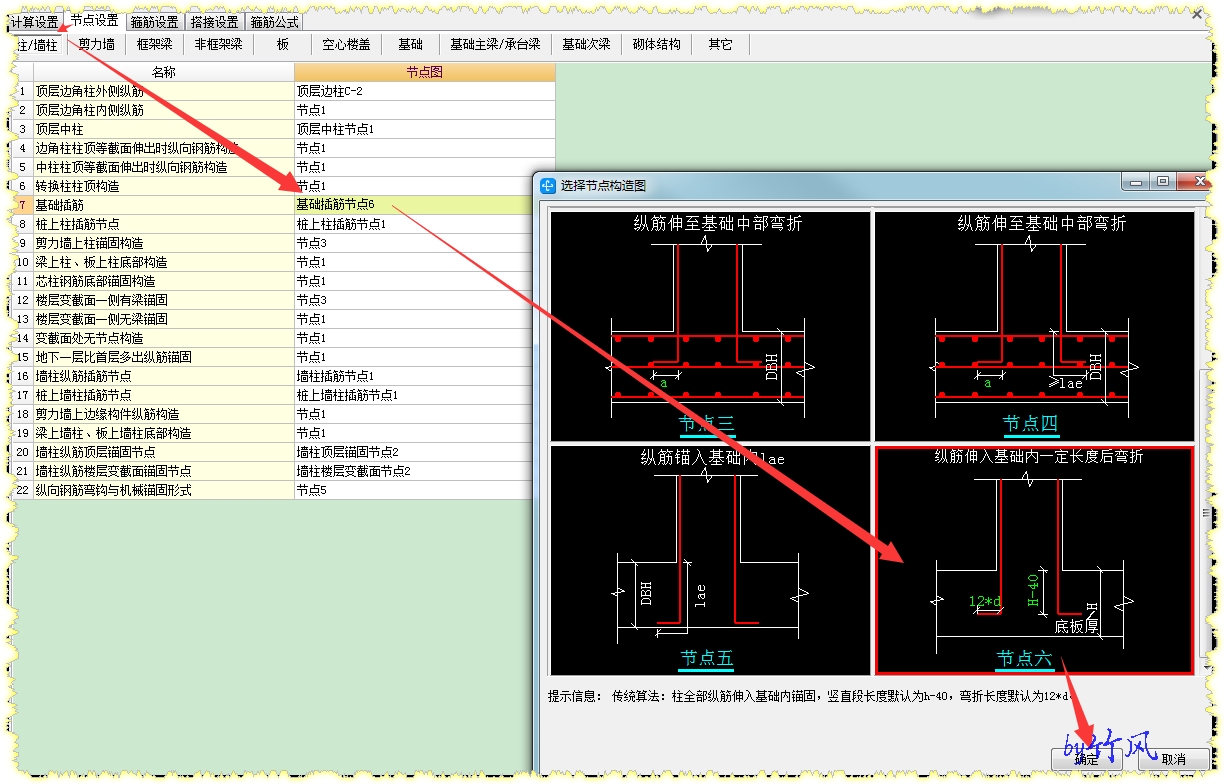Maximize the 选择节点构造图 dialog
The height and width of the screenshot is (784, 1224).
(x=1162, y=182)
